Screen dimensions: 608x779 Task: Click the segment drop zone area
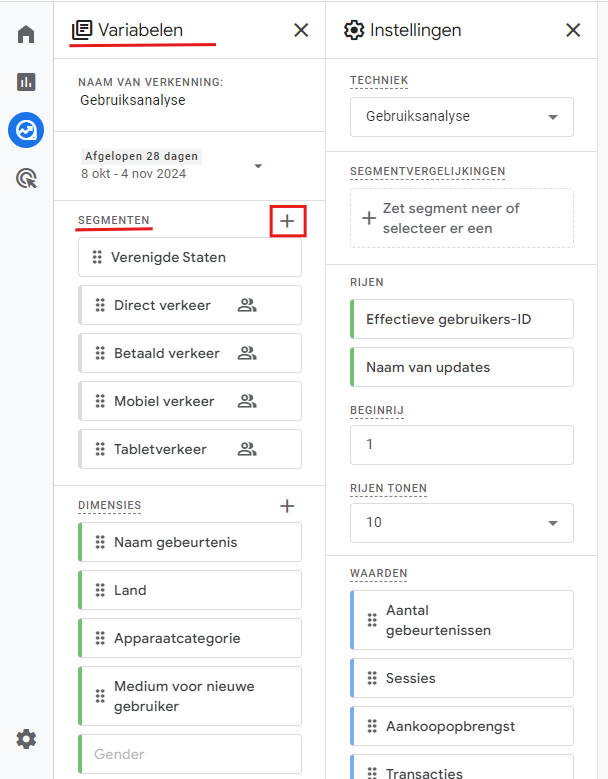[x=461, y=218]
